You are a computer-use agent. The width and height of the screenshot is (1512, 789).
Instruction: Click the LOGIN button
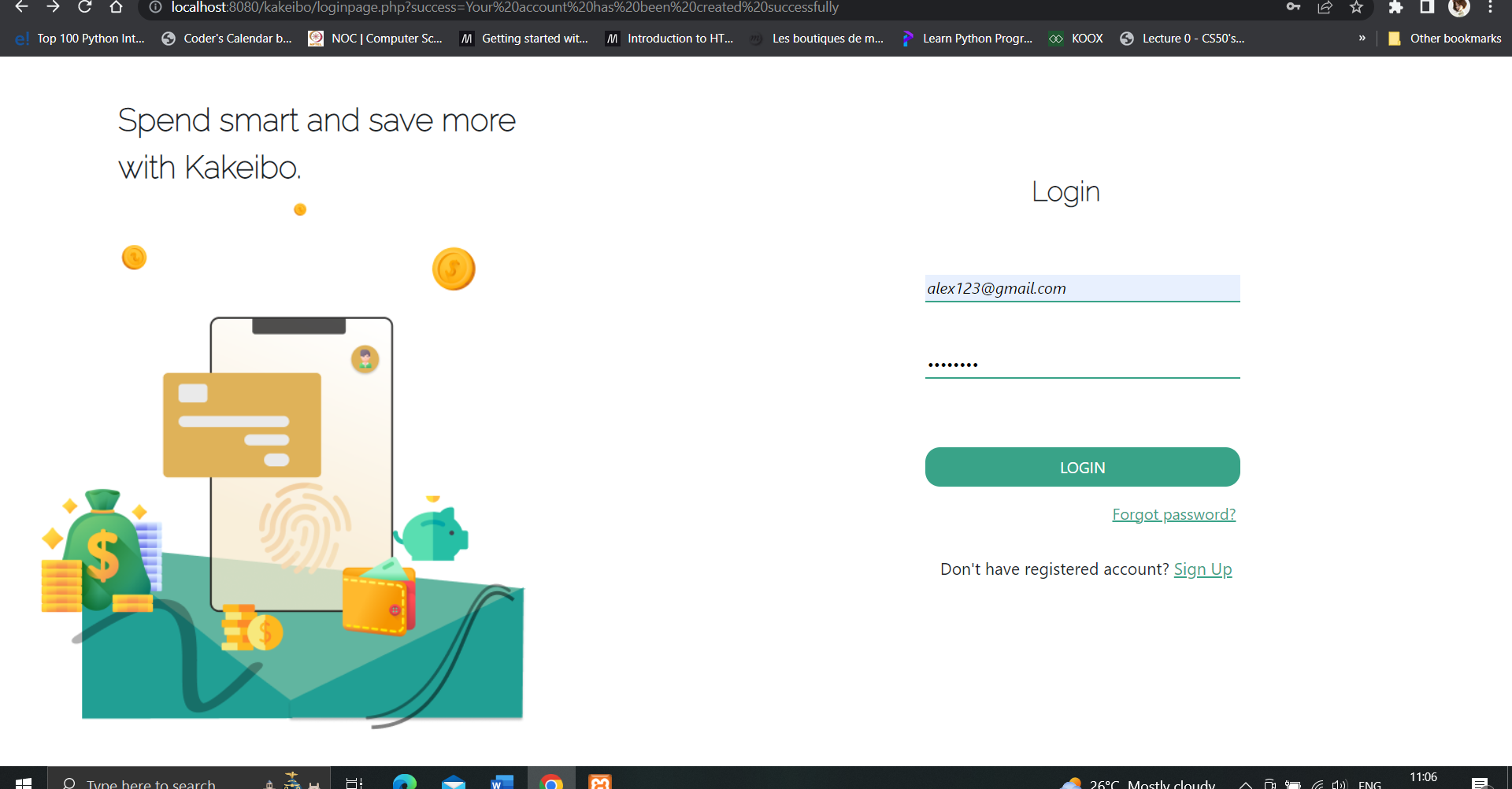1081,466
